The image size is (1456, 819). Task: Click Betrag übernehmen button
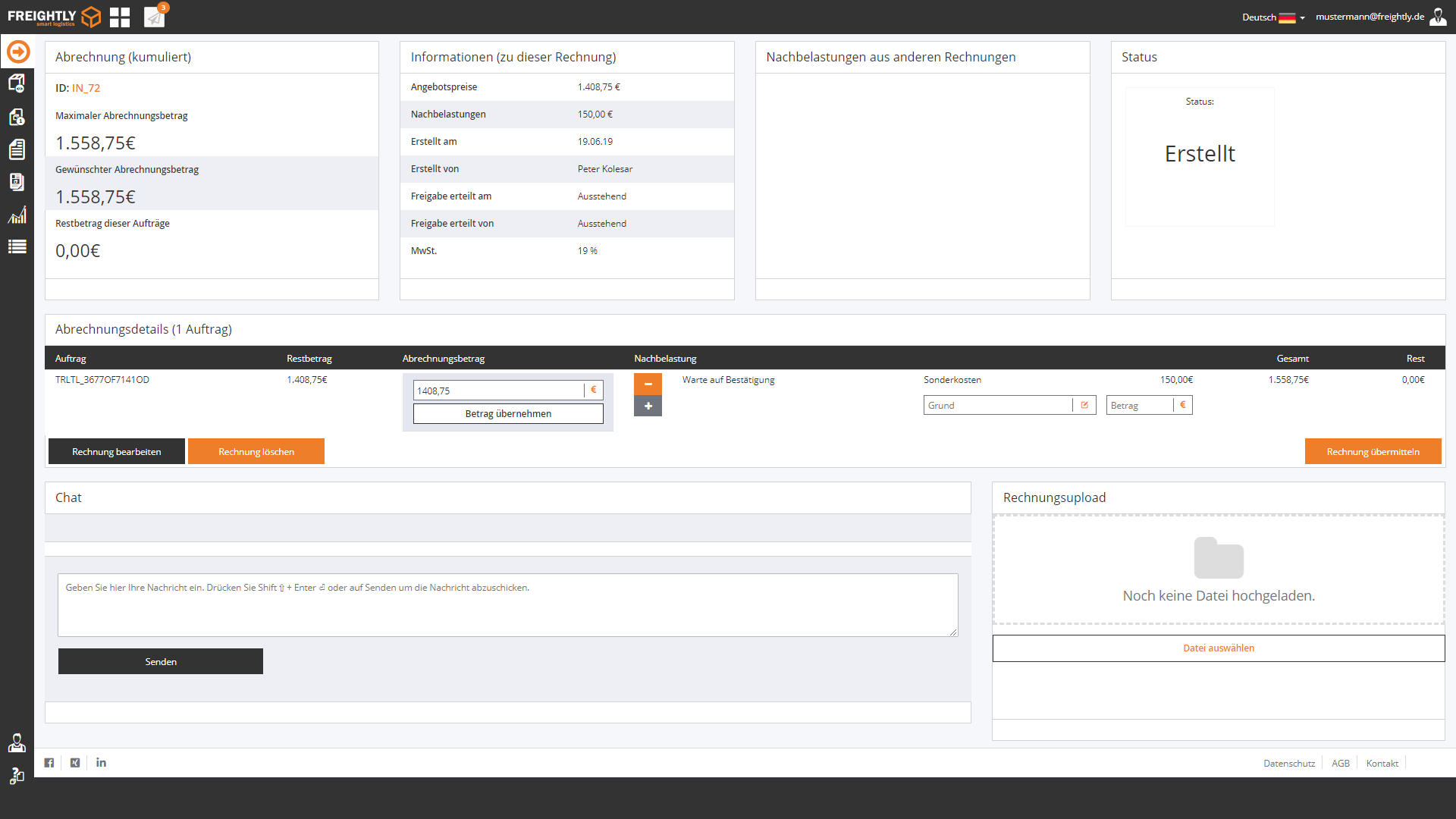[x=508, y=413]
